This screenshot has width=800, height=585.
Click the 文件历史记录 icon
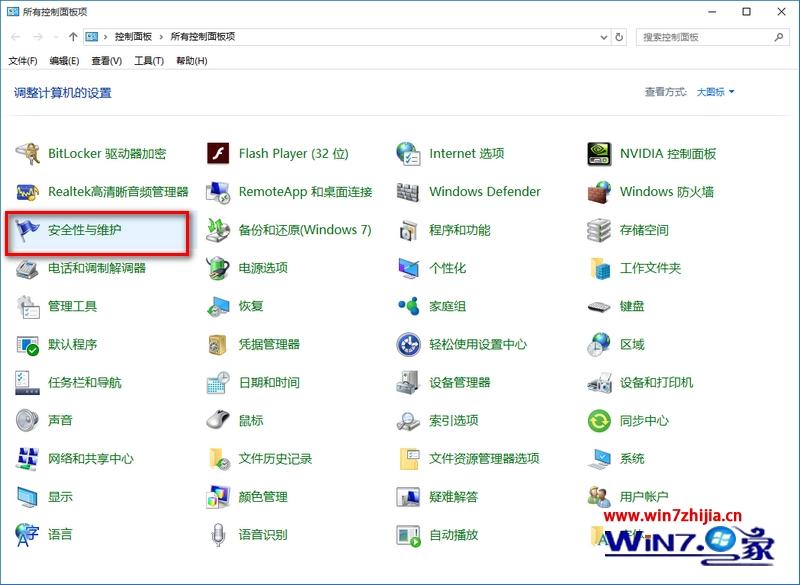point(218,459)
